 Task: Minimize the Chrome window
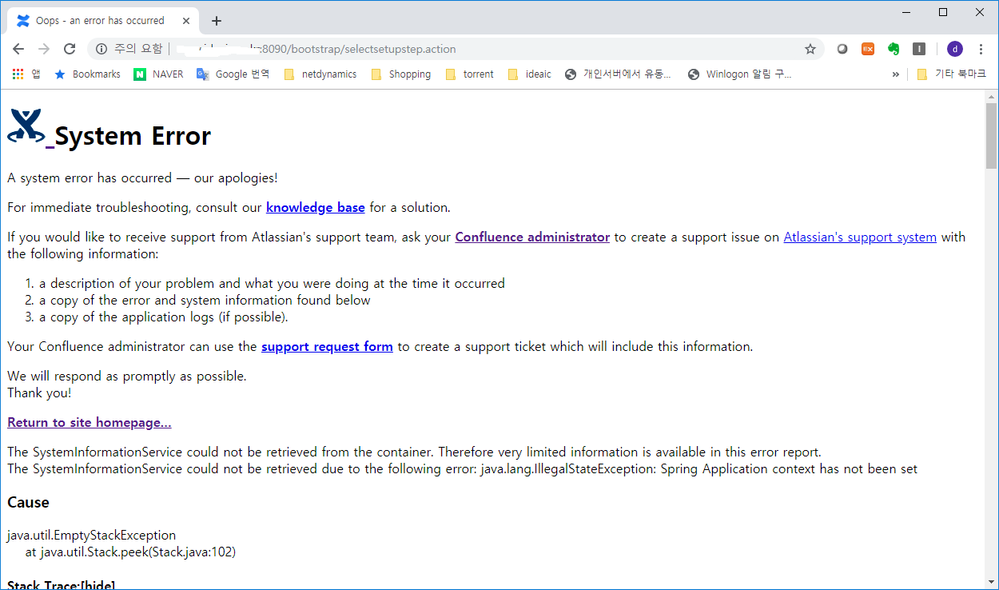906,12
